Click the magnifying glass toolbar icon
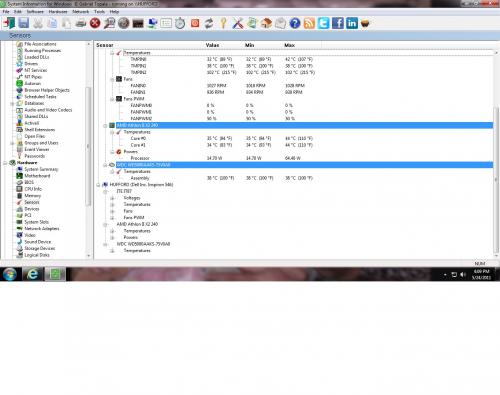The width and height of the screenshot is (500, 395). click(x=109, y=23)
